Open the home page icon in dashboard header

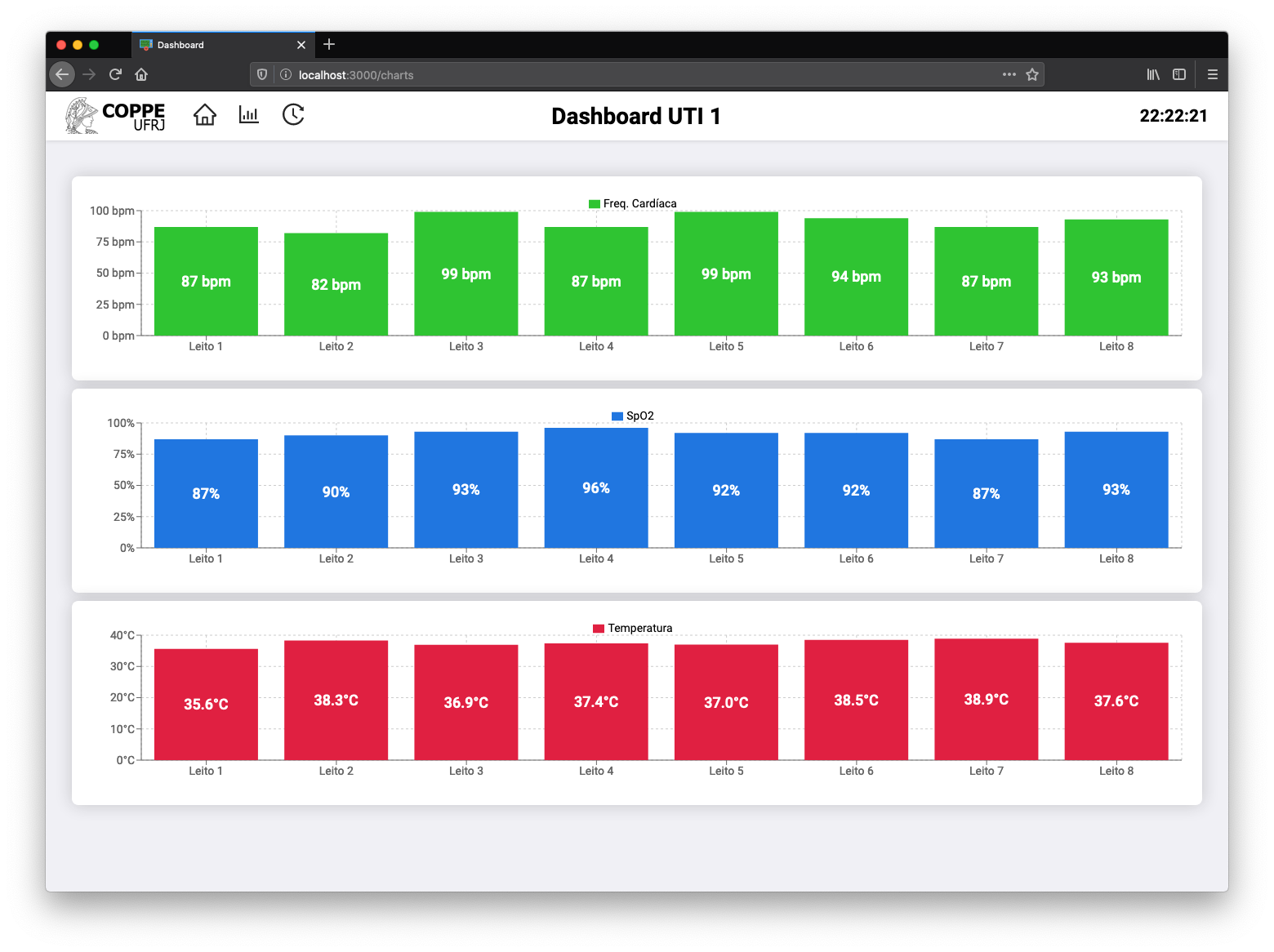pyautogui.click(x=205, y=115)
